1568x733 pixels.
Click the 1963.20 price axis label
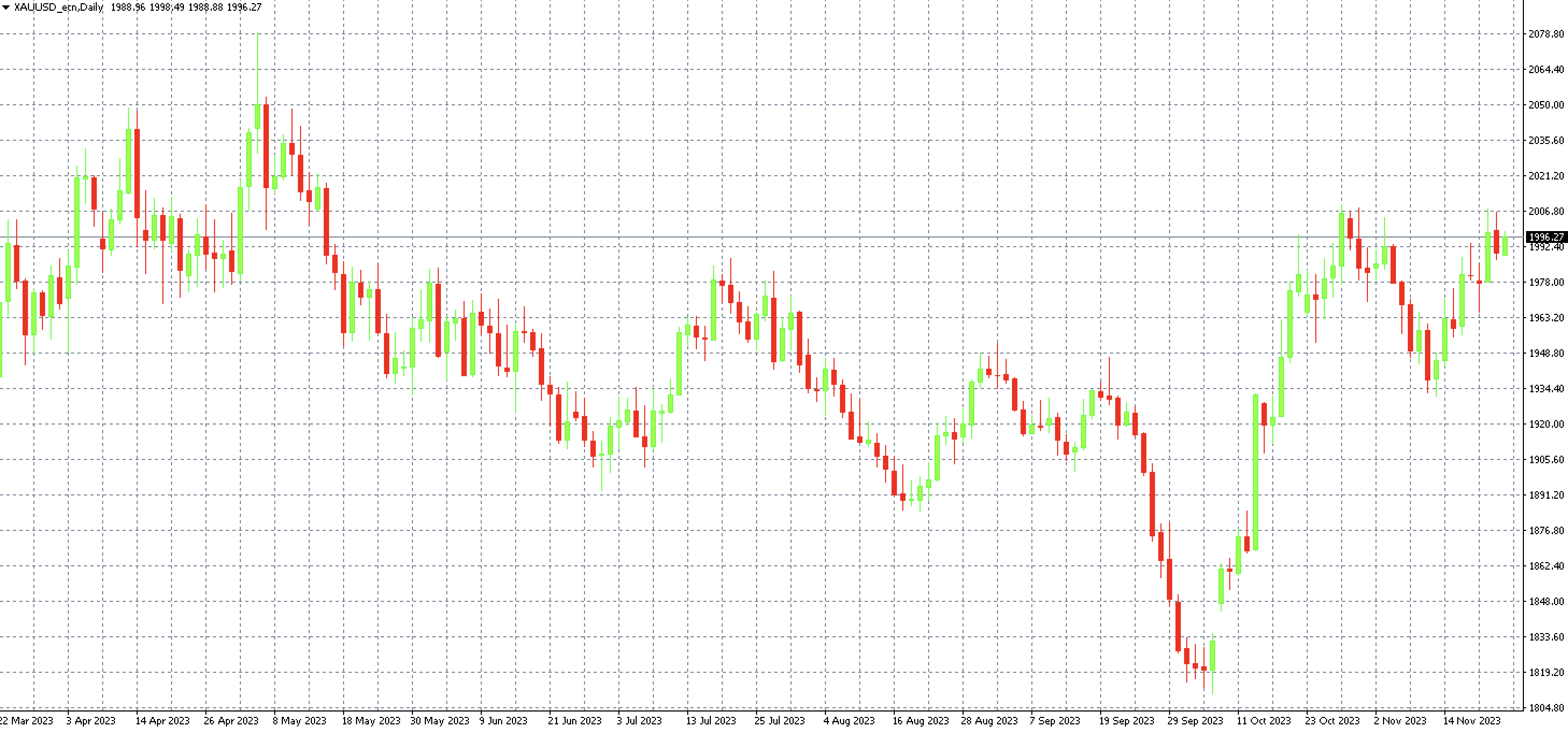(1546, 318)
